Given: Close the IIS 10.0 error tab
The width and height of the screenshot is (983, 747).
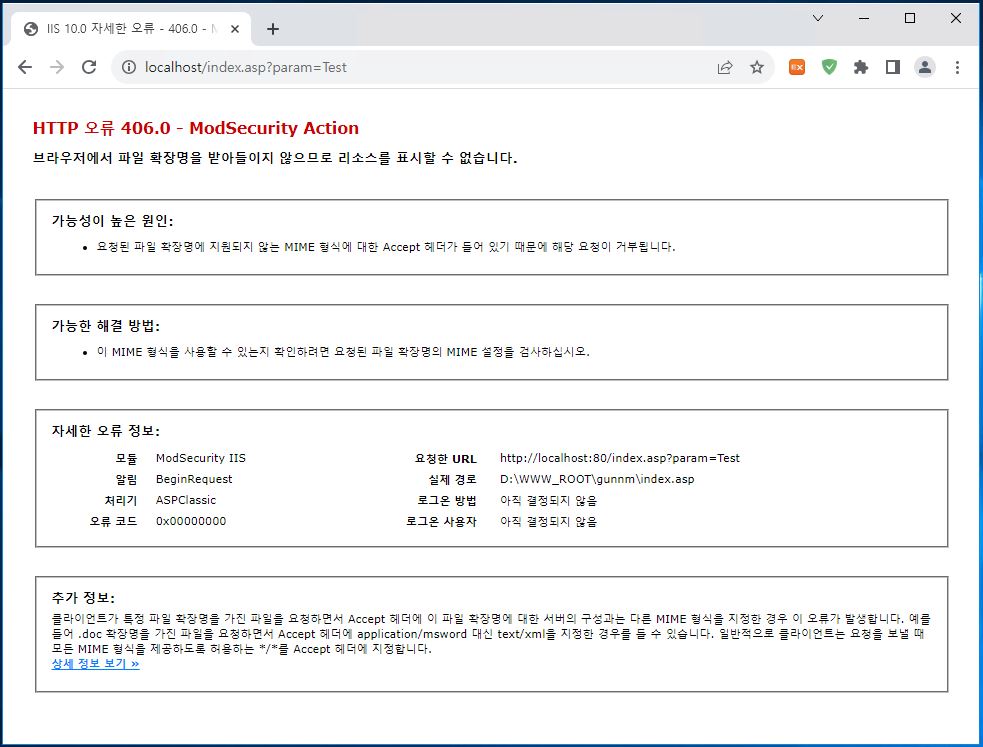Looking at the screenshot, I should (x=234, y=29).
